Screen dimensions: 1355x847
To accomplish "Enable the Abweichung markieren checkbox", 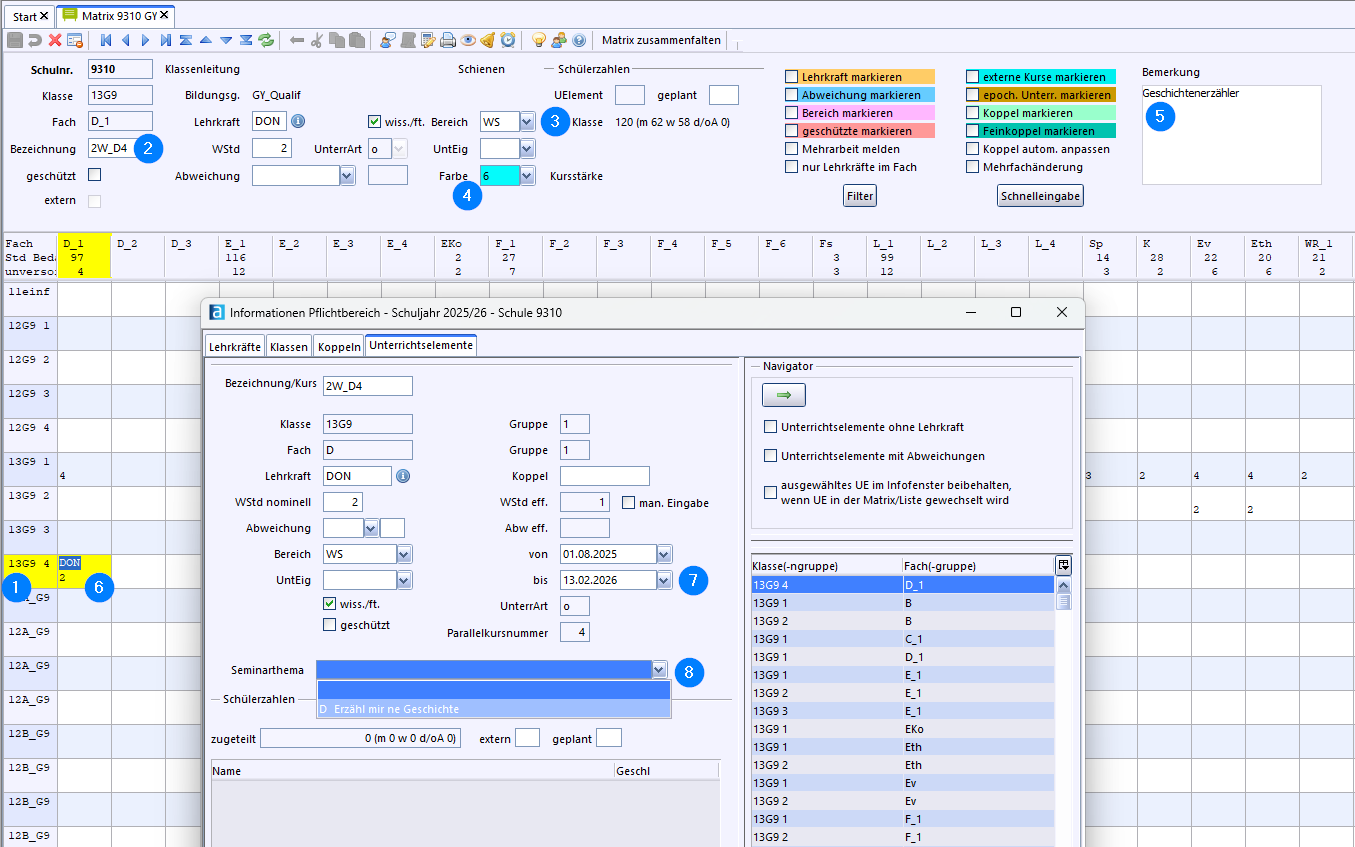I will pyautogui.click(x=791, y=95).
